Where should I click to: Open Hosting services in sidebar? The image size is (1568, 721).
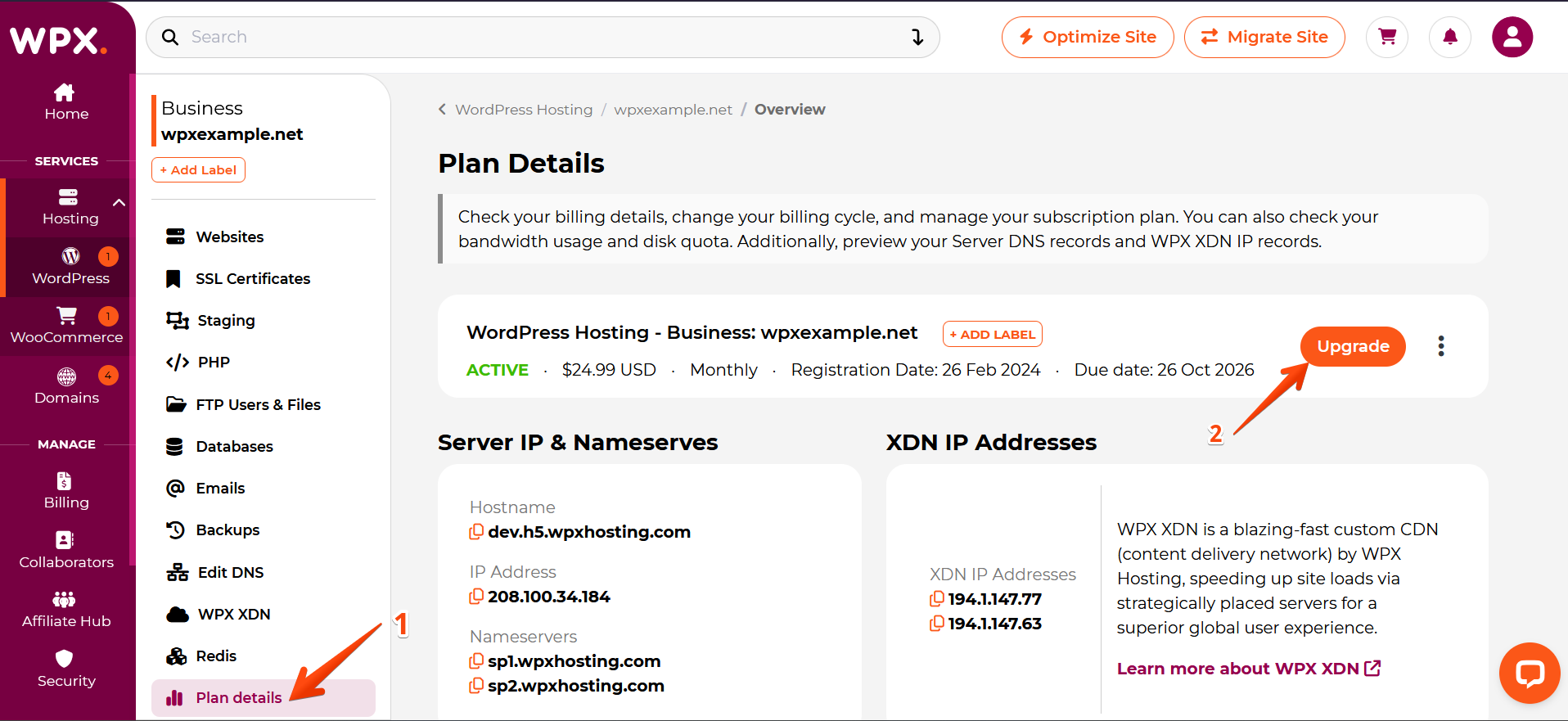70,207
